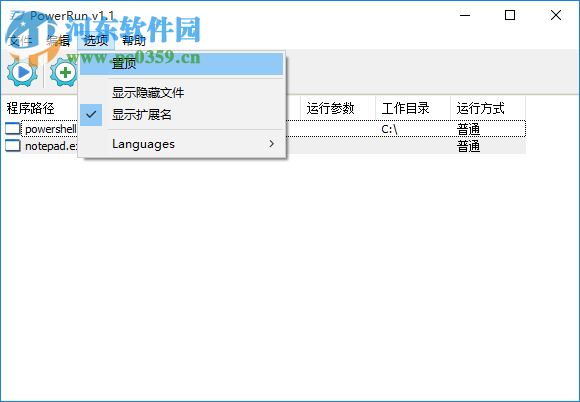The width and height of the screenshot is (580, 402).
Task: Close the PowerRun window
Action: click(x=556, y=15)
